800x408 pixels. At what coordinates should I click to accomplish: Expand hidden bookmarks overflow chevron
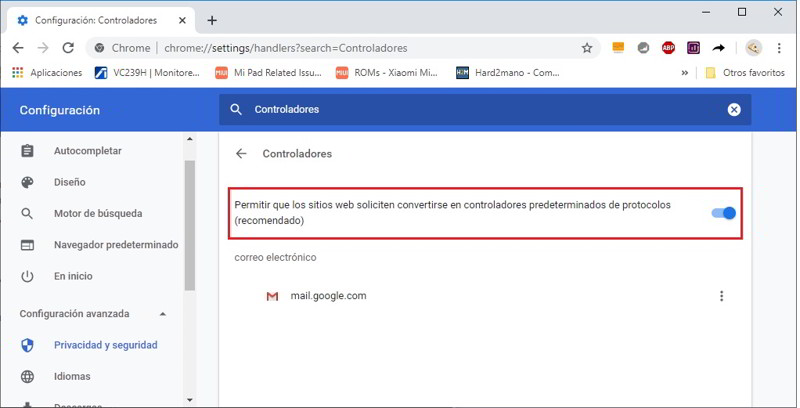pos(685,73)
